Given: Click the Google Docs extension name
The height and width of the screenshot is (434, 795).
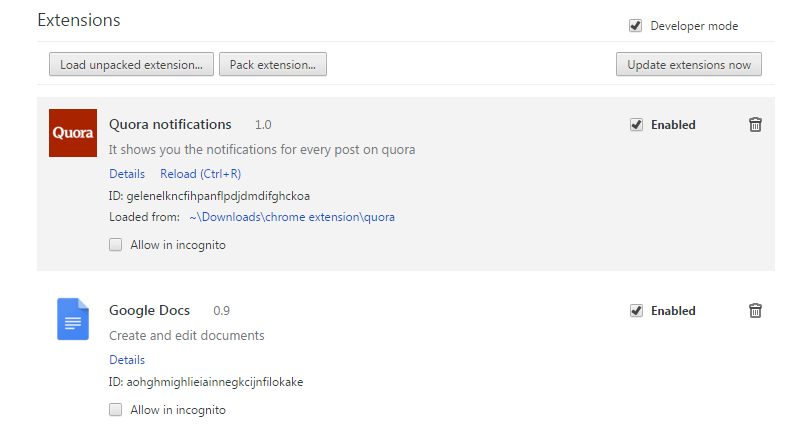Looking at the screenshot, I should coord(149,311).
